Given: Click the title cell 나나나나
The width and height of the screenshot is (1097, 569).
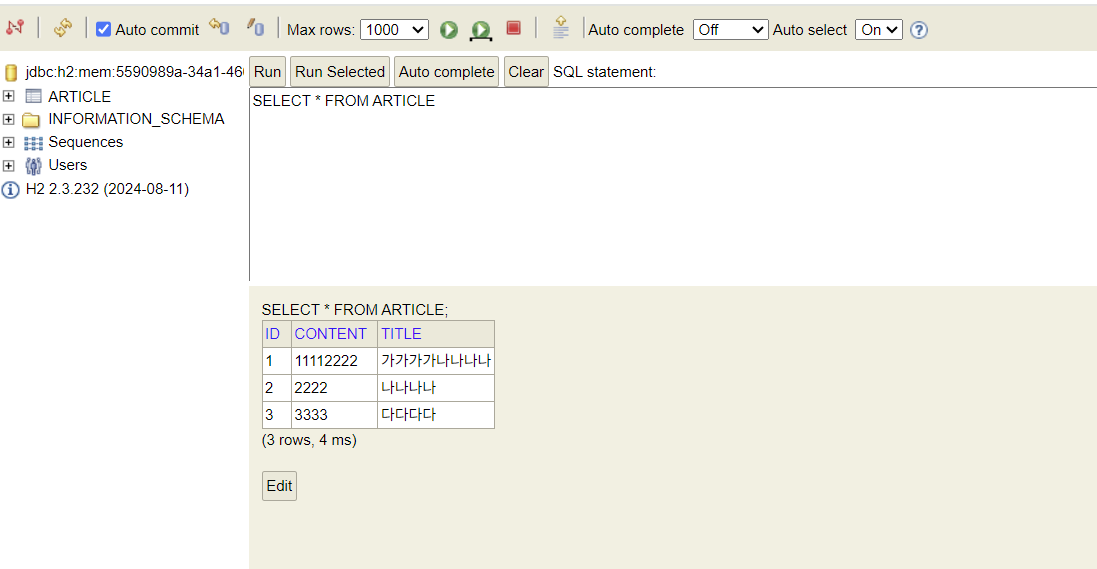Looking at the screenshot, I should [436, 388].
